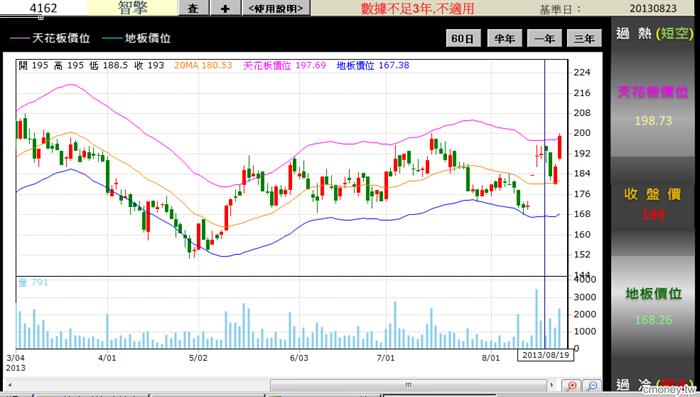This screenshot has width=700, height=397.
Task: Click the 天花板價位 197.69 chart header text
Action: point(285,65)
